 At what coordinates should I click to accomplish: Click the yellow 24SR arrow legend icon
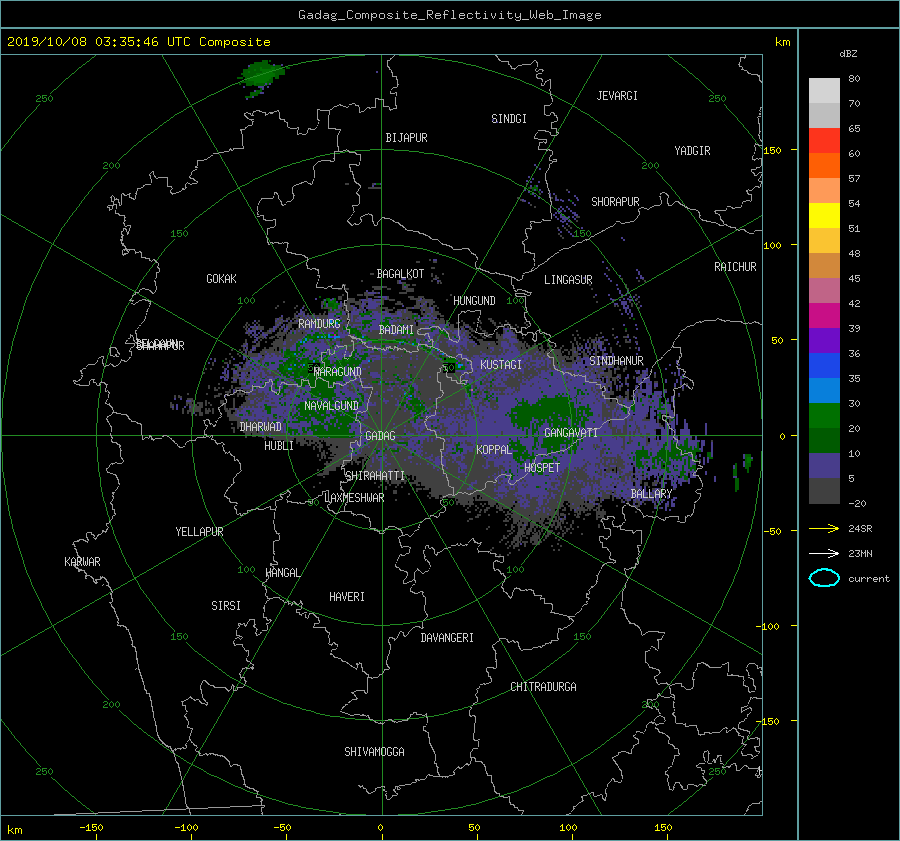tap(824, 528)
